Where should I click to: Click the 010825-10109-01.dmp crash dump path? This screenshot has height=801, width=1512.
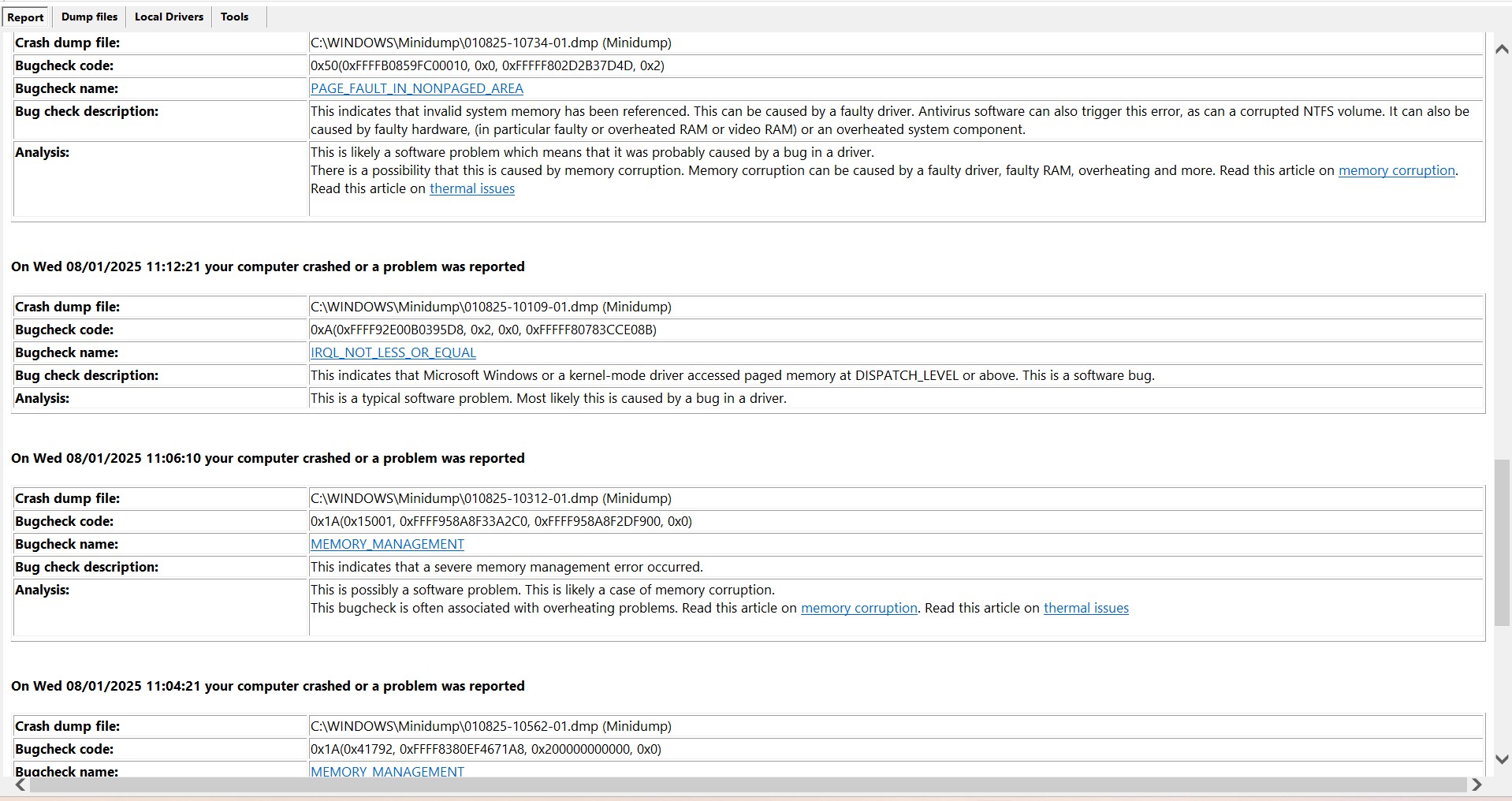click(490, 307)
